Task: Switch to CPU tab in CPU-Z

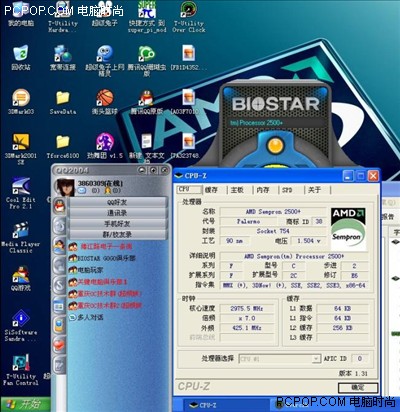Action: click(189, 189)
